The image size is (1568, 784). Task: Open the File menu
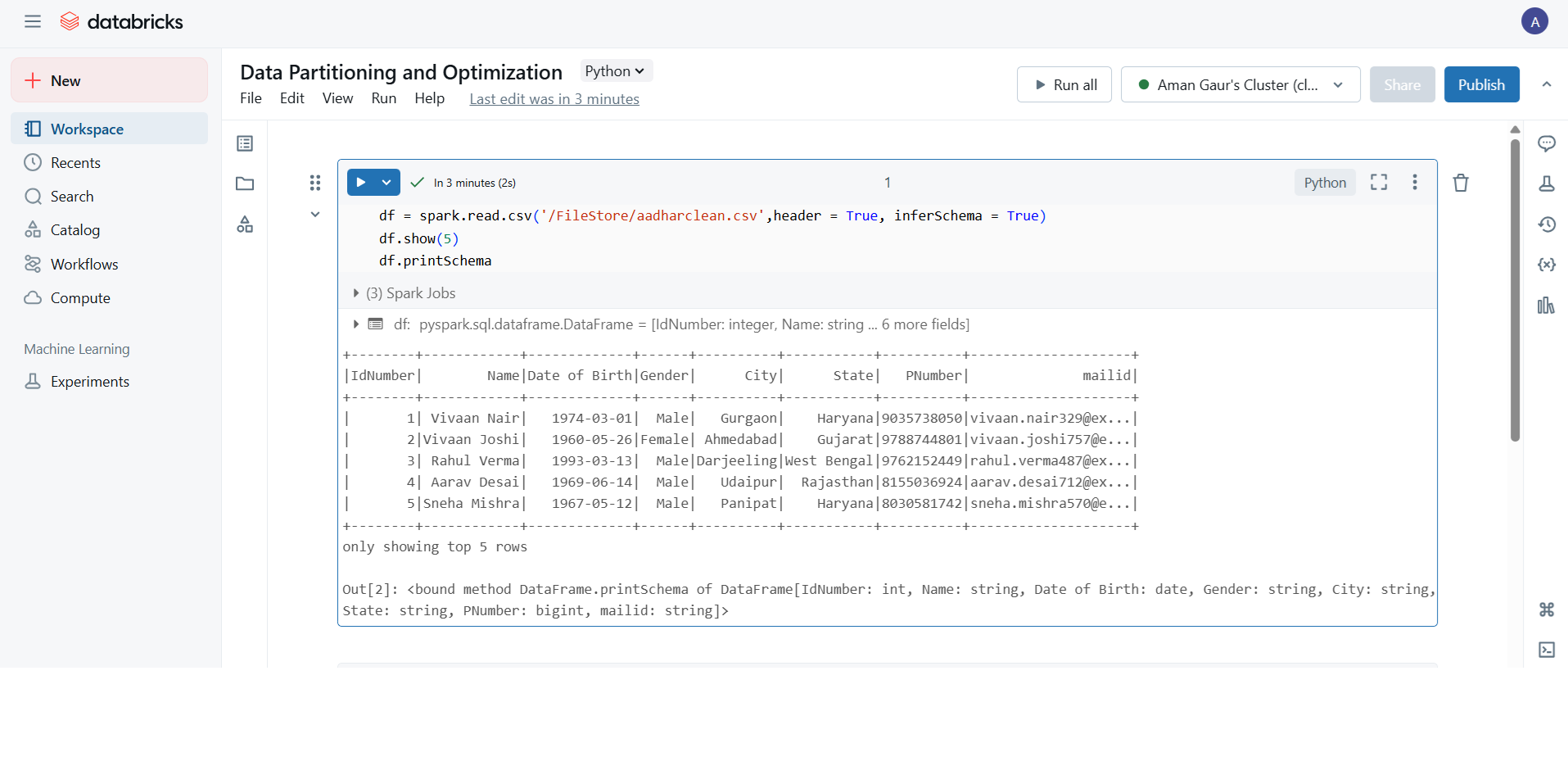251,98
